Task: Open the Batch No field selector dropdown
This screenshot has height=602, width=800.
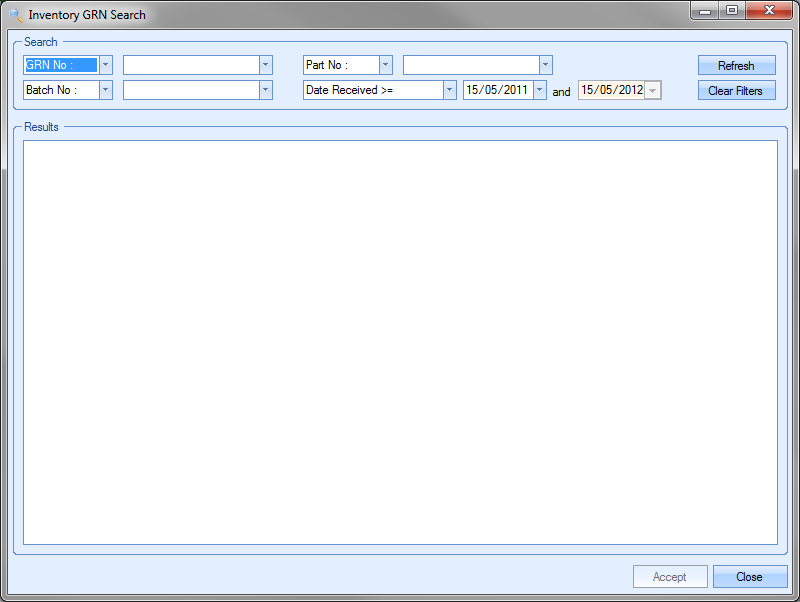Action: [x=105, y=90]
